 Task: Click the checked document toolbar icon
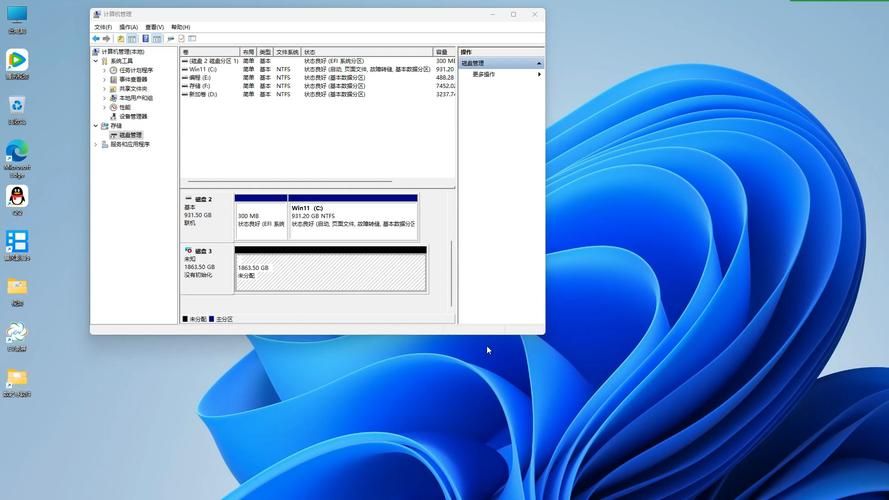tap(181, 39)
